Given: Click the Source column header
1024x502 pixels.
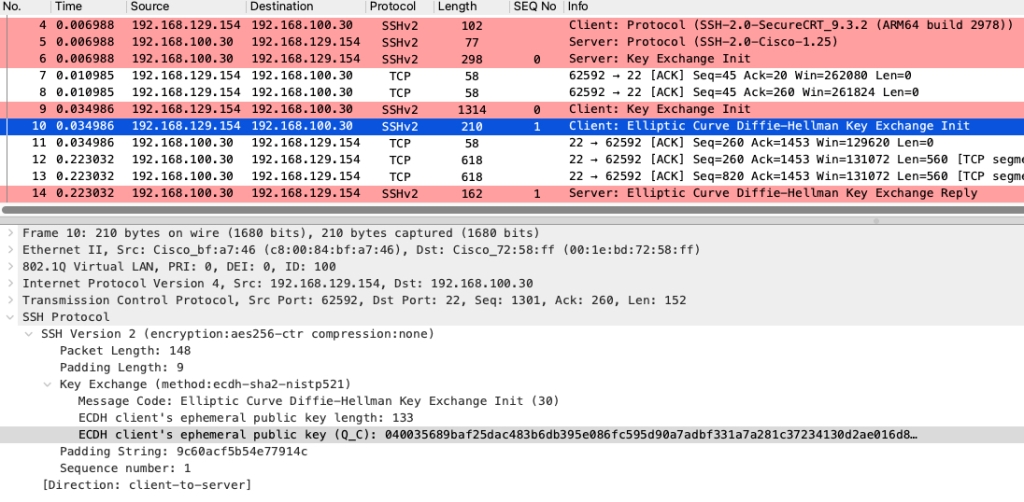Looking at the screenshot, I should (x=150, y=7).
